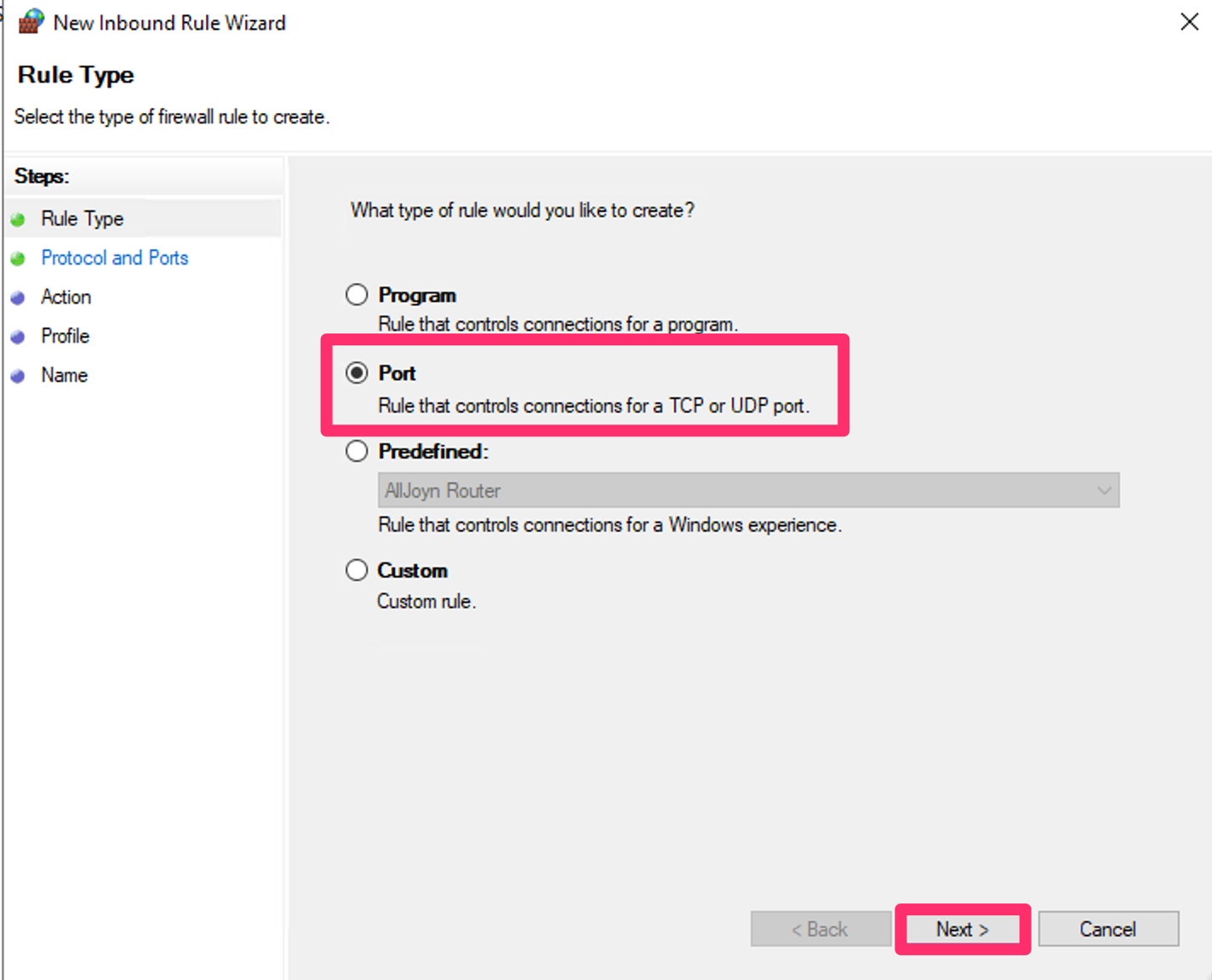Click the green dot beside Protocol and Ports
The height and width of the screenshot is (980, 1212).
(x=18, y=258)
